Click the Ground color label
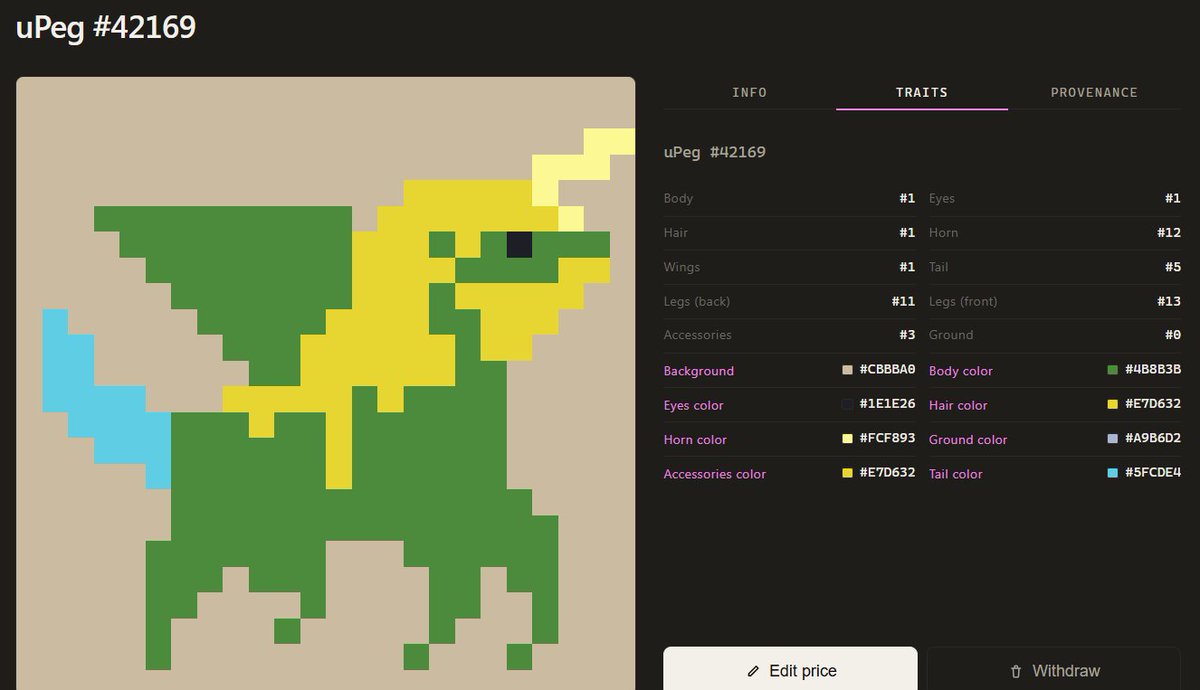1200x690 pixels. click(968, 439)
